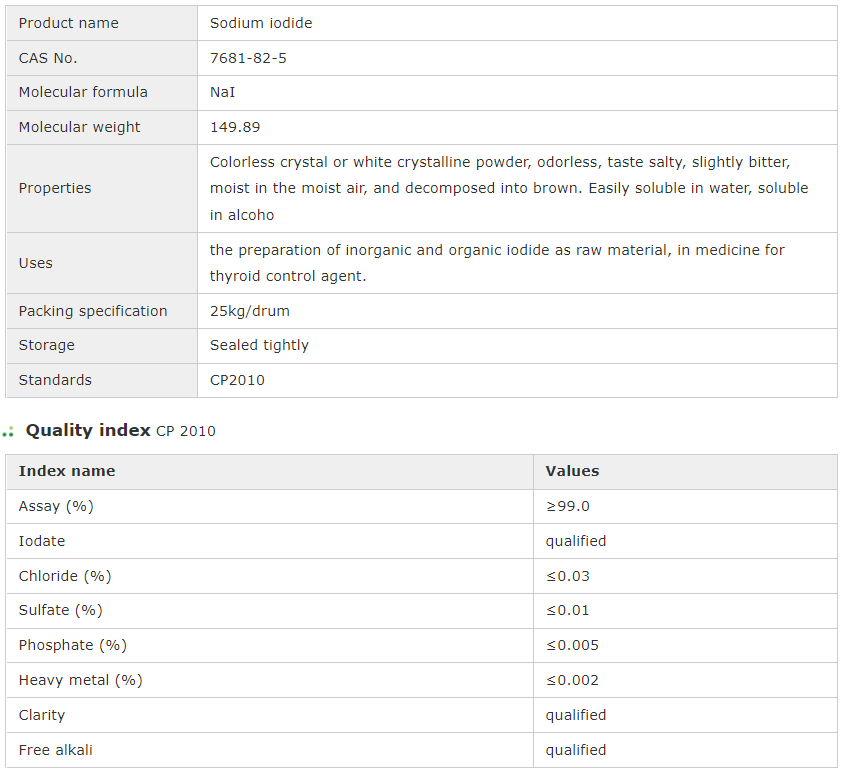
Task: Click the Sulfate (%) row label
Action: [61, 610]
